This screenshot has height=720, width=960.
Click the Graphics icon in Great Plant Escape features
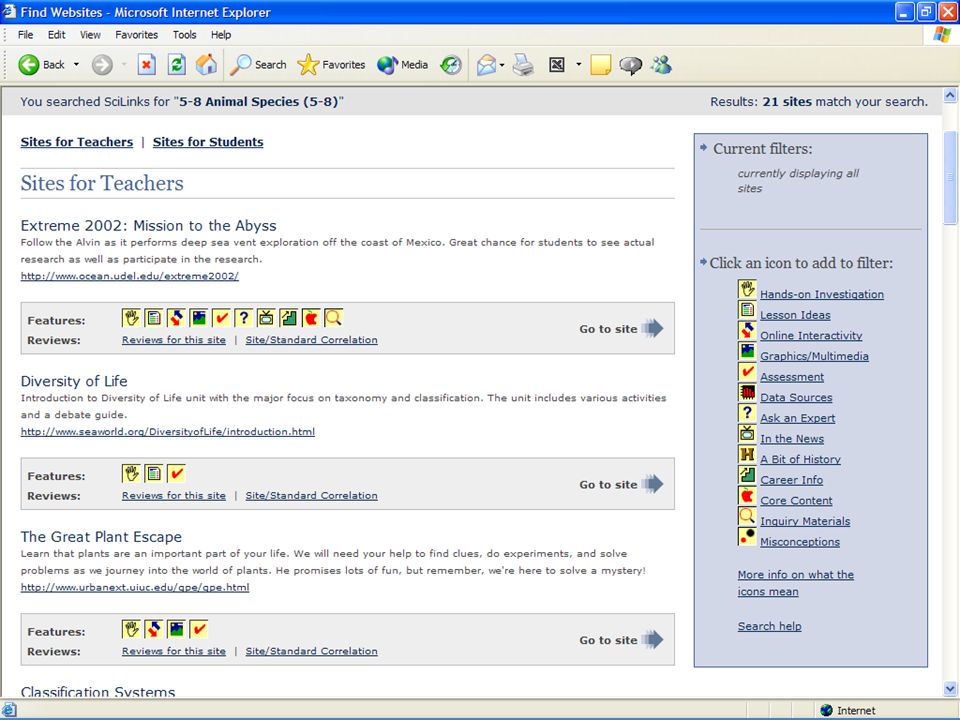tap(176, 629)
